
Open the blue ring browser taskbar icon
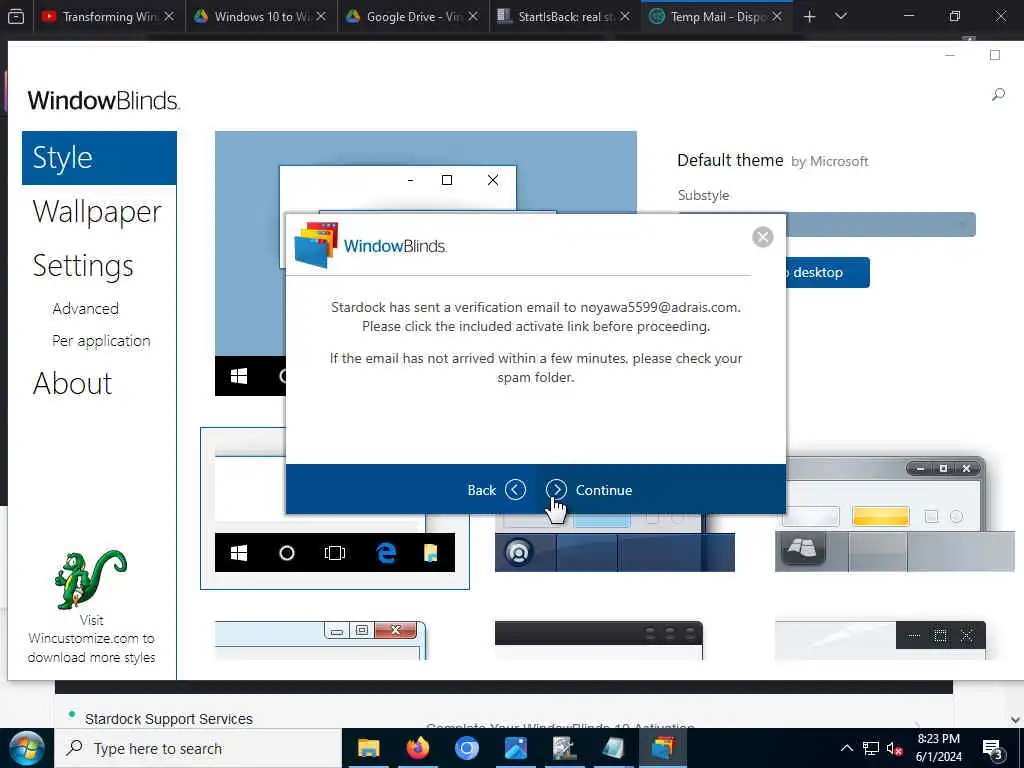[x=466, y=748]
